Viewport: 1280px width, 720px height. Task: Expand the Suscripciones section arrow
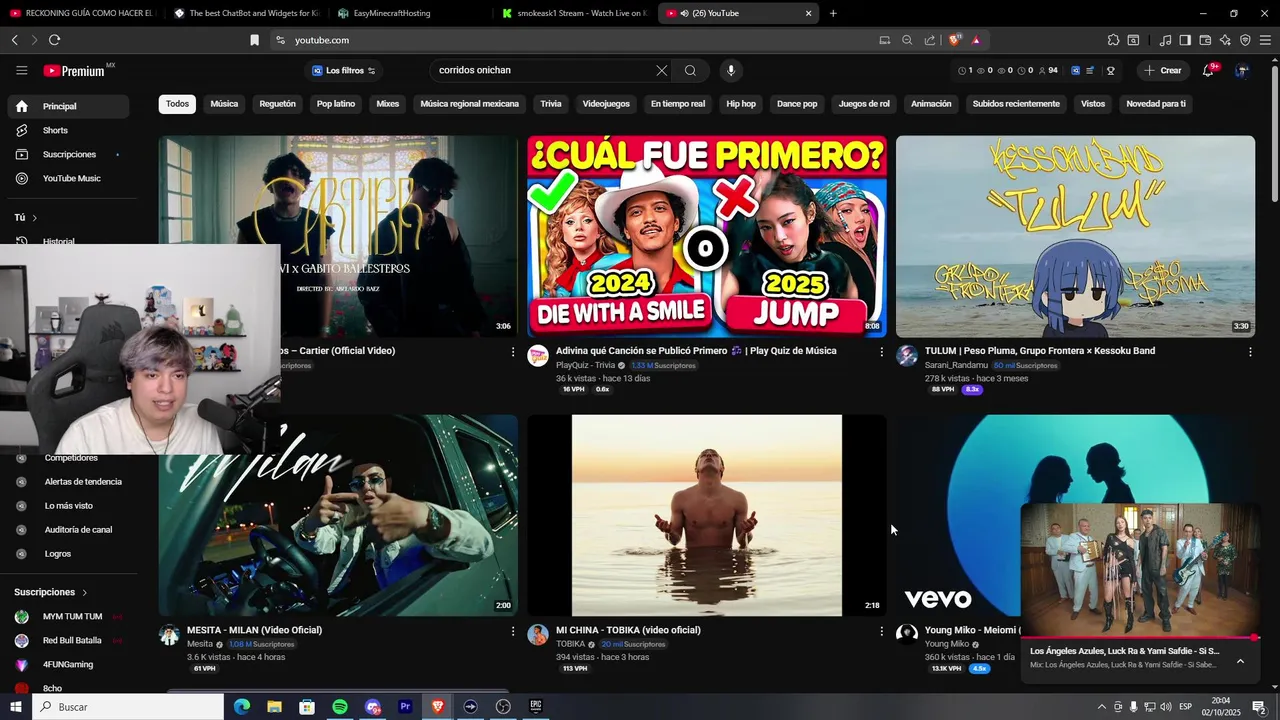[x=84, y=592]
